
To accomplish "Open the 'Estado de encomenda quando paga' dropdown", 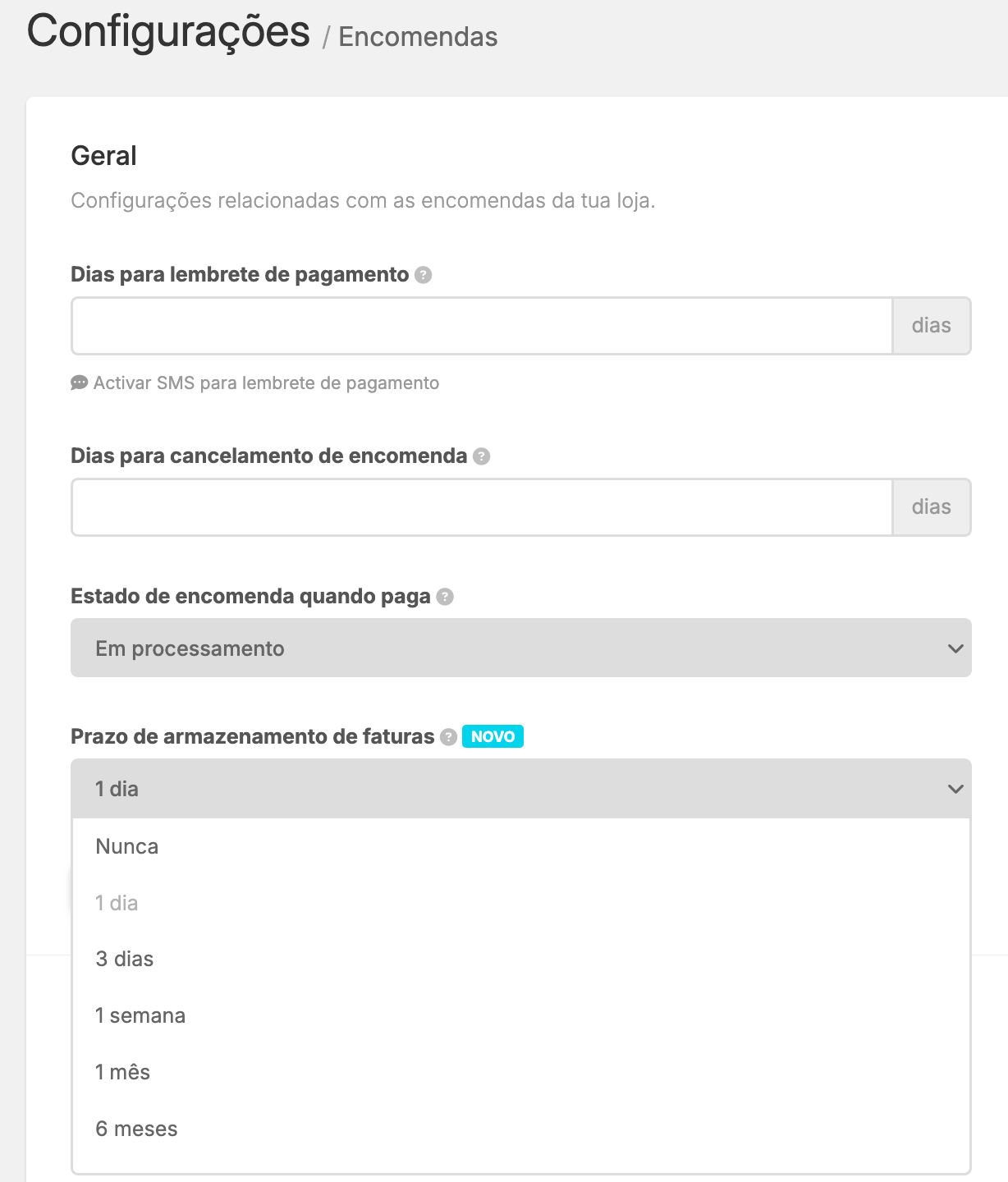I will 521,648.
